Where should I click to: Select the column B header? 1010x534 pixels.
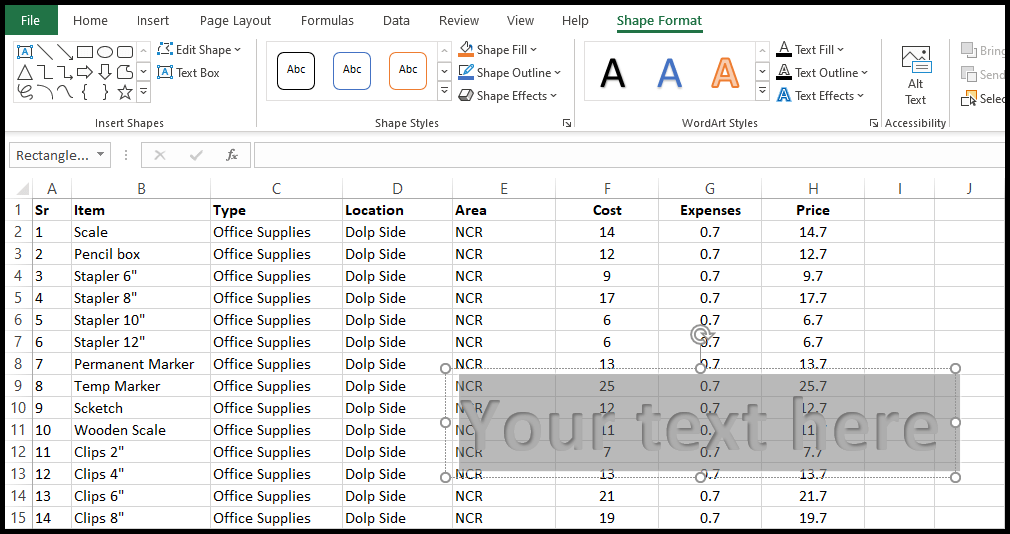point(141,189)
